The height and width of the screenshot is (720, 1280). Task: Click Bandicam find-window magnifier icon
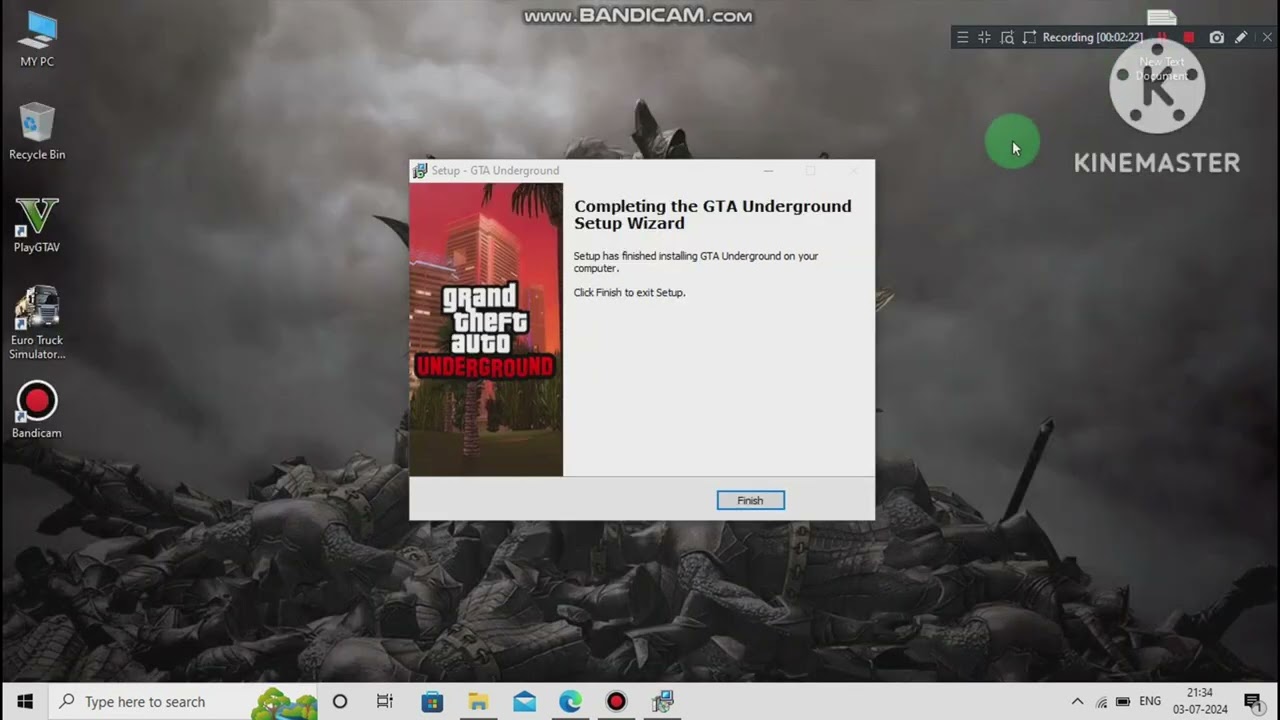click(x=1007, y=37)
